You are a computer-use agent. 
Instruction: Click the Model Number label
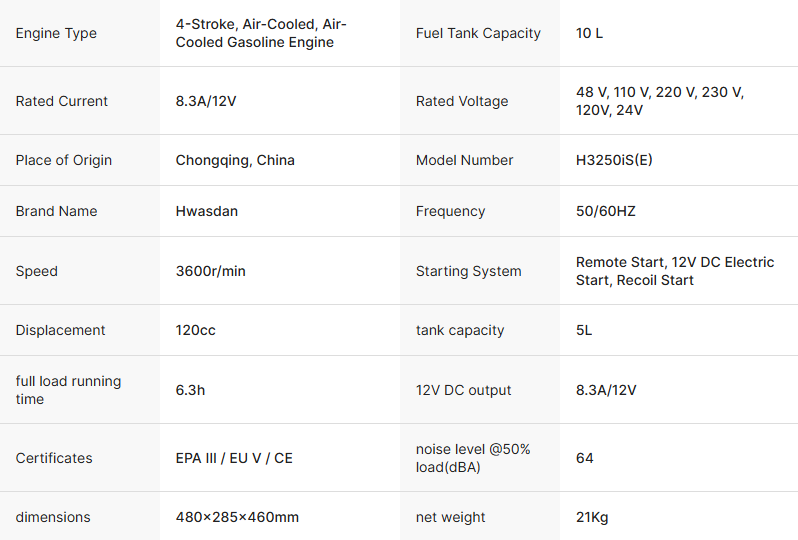464,160
